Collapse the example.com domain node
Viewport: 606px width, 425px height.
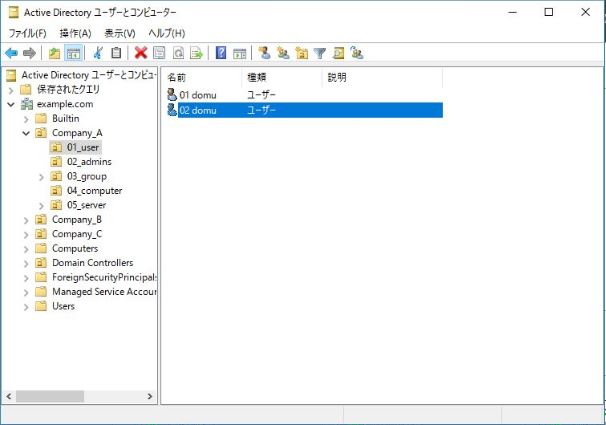tap(11, 104)
